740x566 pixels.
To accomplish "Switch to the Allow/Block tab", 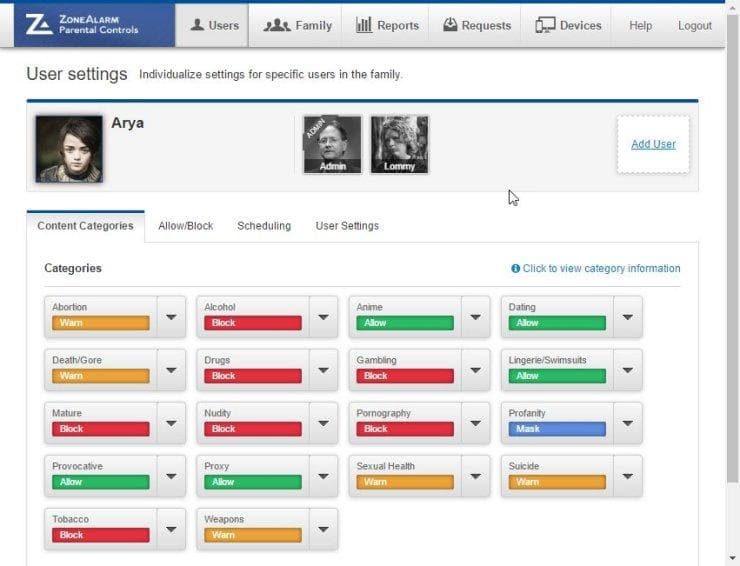I will [185, 226].
